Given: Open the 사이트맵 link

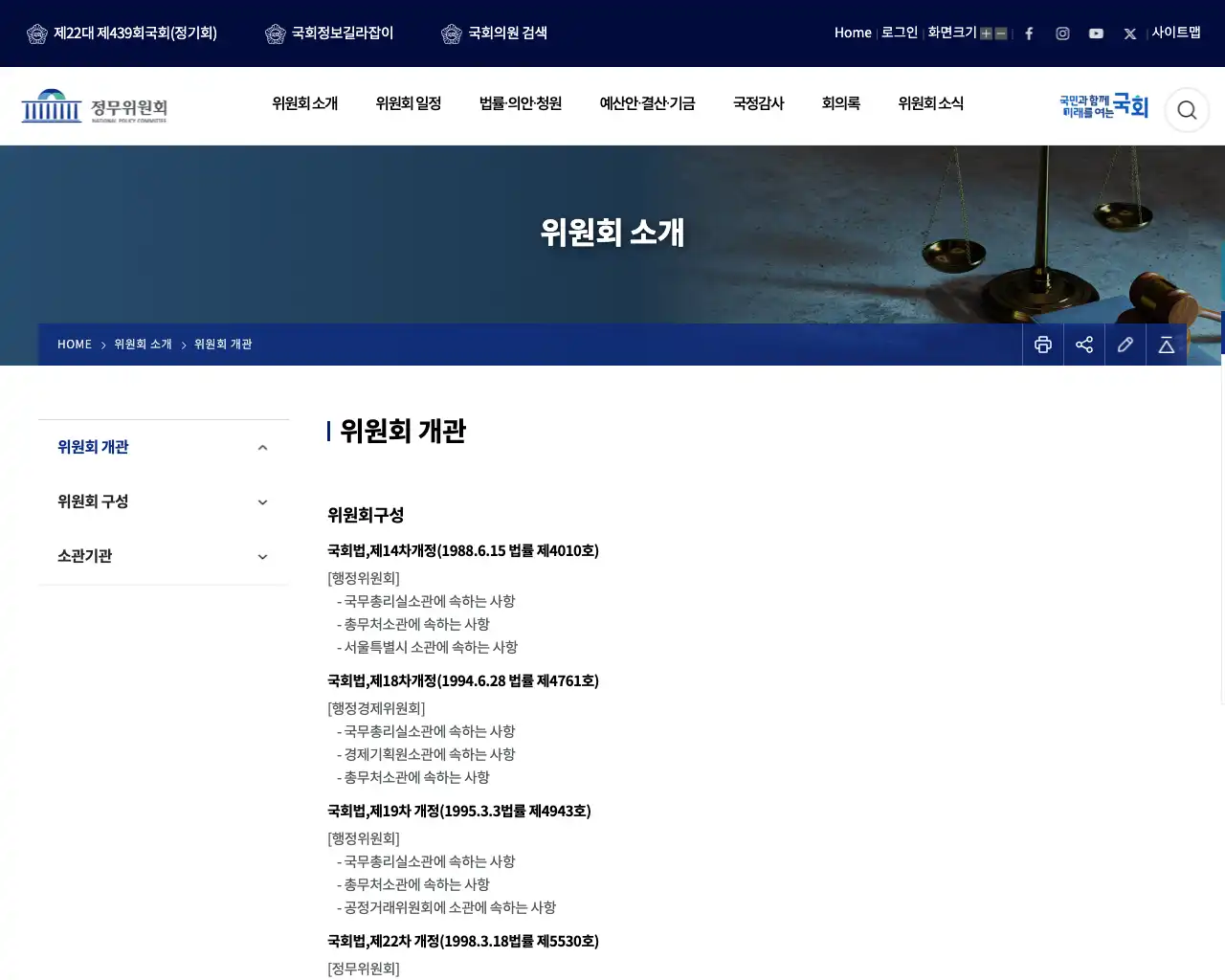Looking at the screenshot, I should 1176,33.
